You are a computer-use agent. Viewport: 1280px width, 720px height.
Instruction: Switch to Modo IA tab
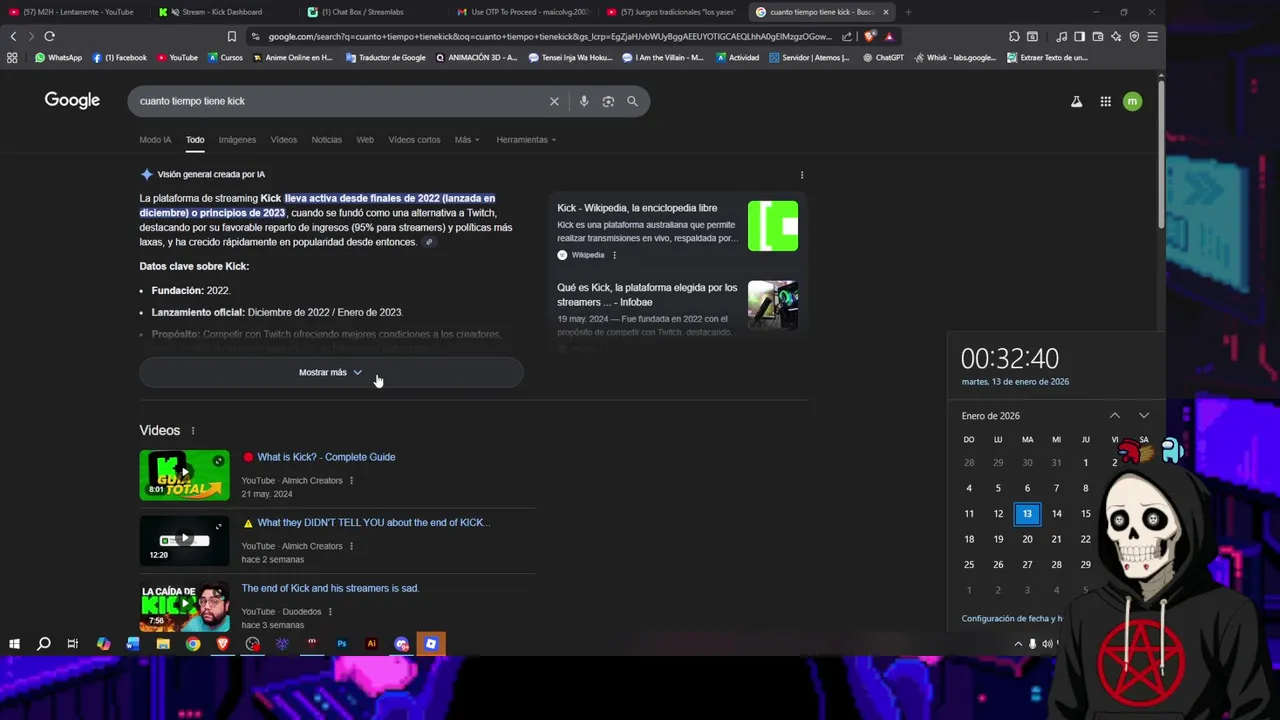pyautogui.click(x=155, y=140)
